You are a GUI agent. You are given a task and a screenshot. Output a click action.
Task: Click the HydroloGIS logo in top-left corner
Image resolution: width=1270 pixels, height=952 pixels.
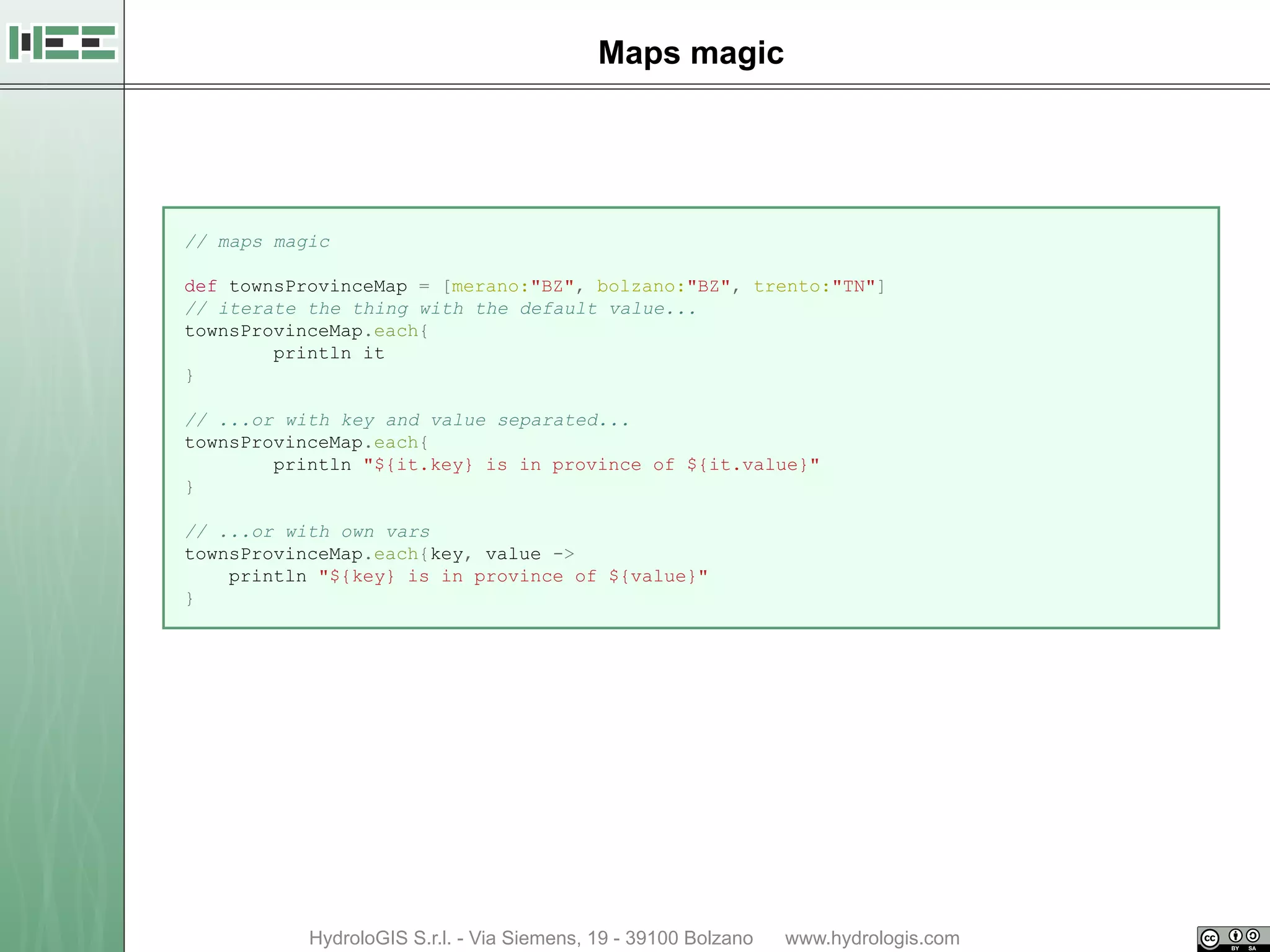[62, 42]
